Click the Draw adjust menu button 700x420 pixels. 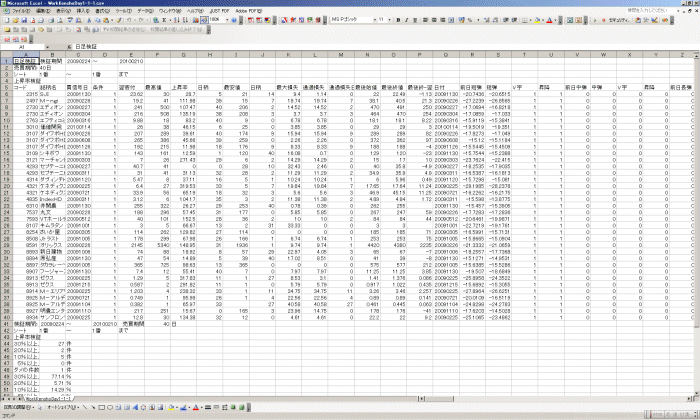coord(18,408)
